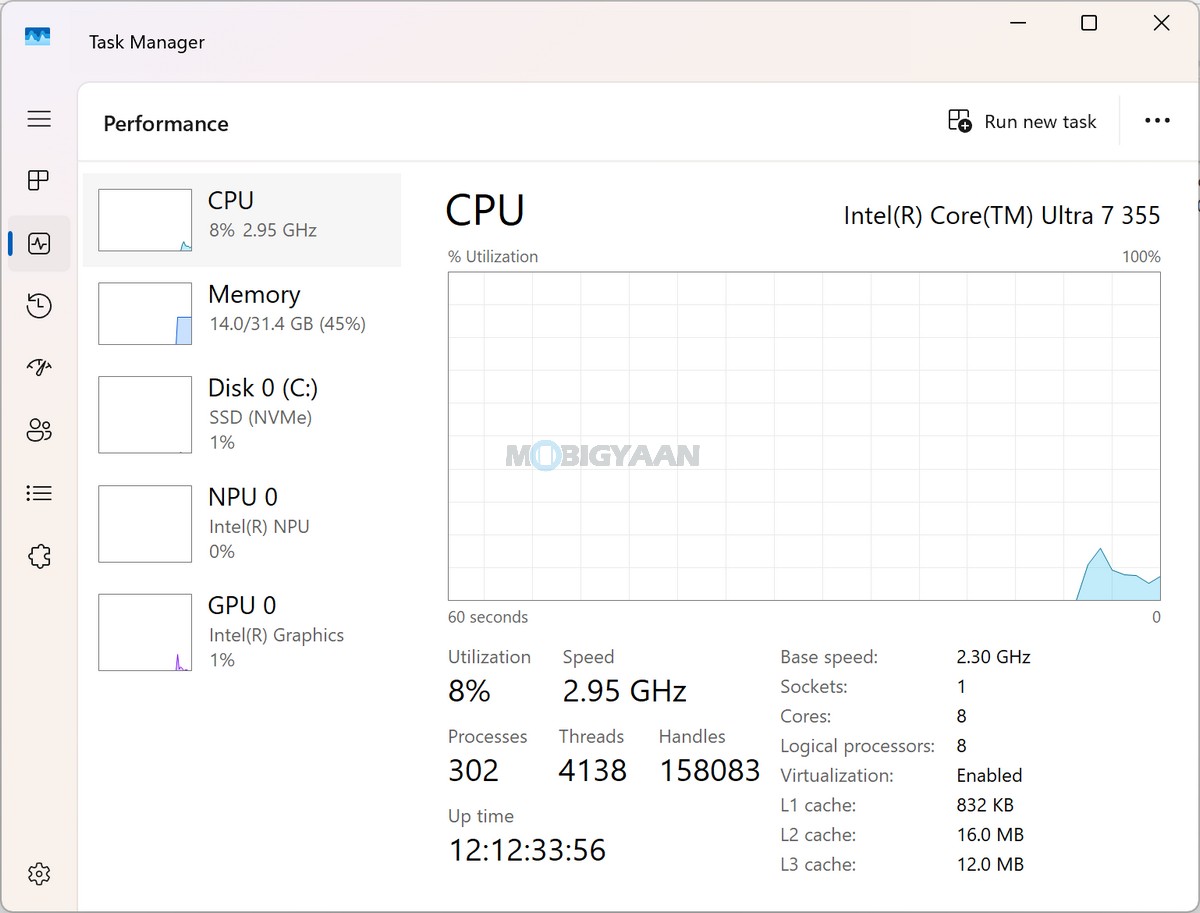This screenshot has width=1200, height=913.
Task: Click the Task Manager app icon in title bar
Action: click(38, 37)
